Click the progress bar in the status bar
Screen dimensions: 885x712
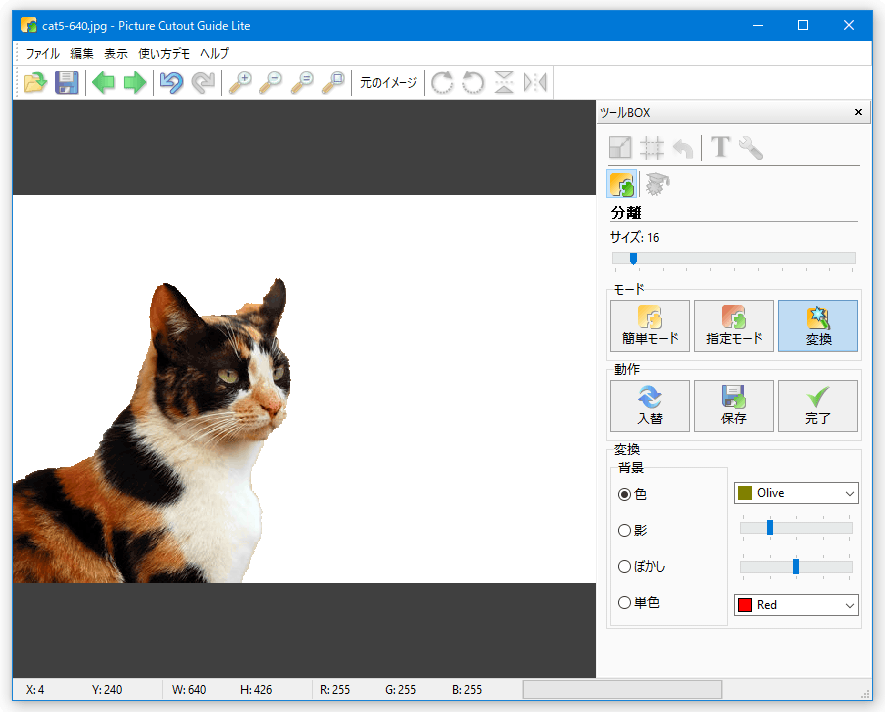[x=622, y=689]
